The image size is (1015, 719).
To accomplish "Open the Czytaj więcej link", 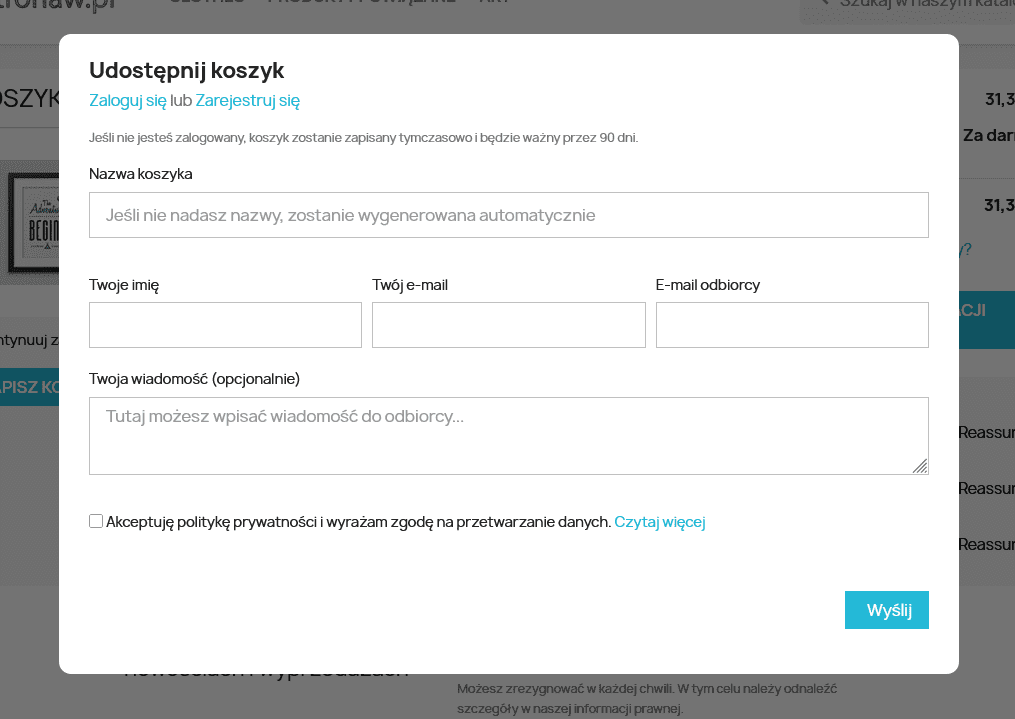I will click(659, 522).
